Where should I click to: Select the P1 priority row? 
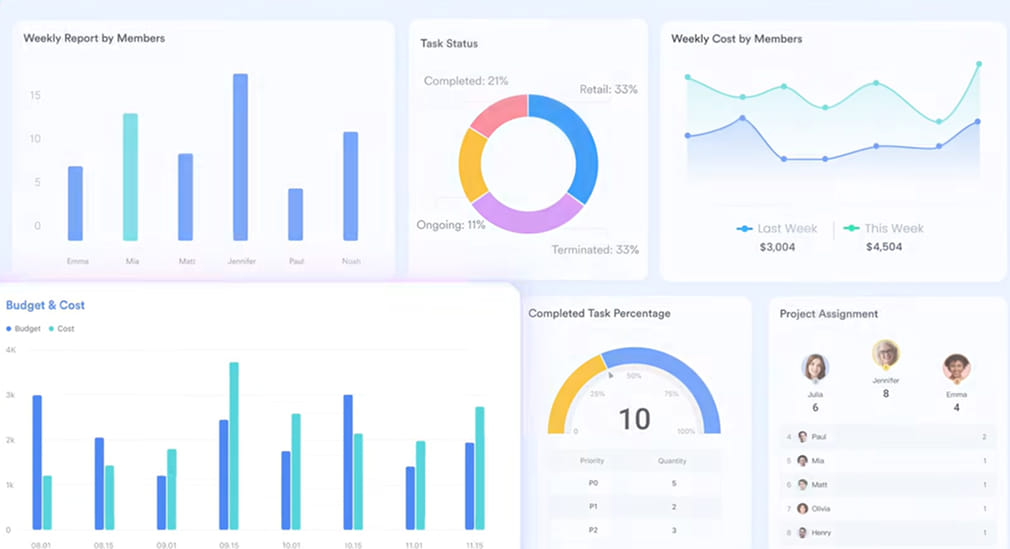[x=634, y=507]
